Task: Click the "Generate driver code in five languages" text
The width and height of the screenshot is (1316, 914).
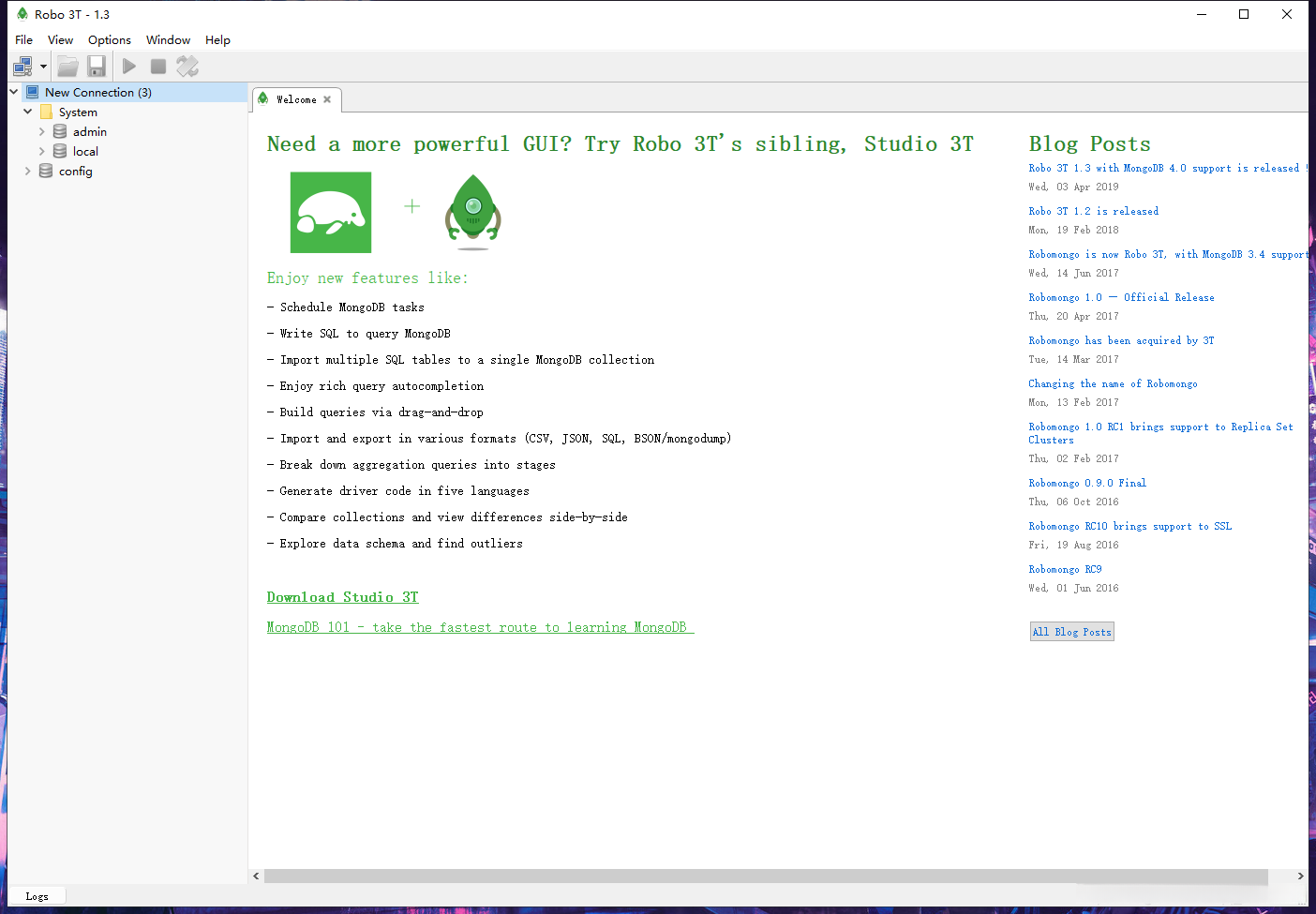Action: tap(404, 491)
